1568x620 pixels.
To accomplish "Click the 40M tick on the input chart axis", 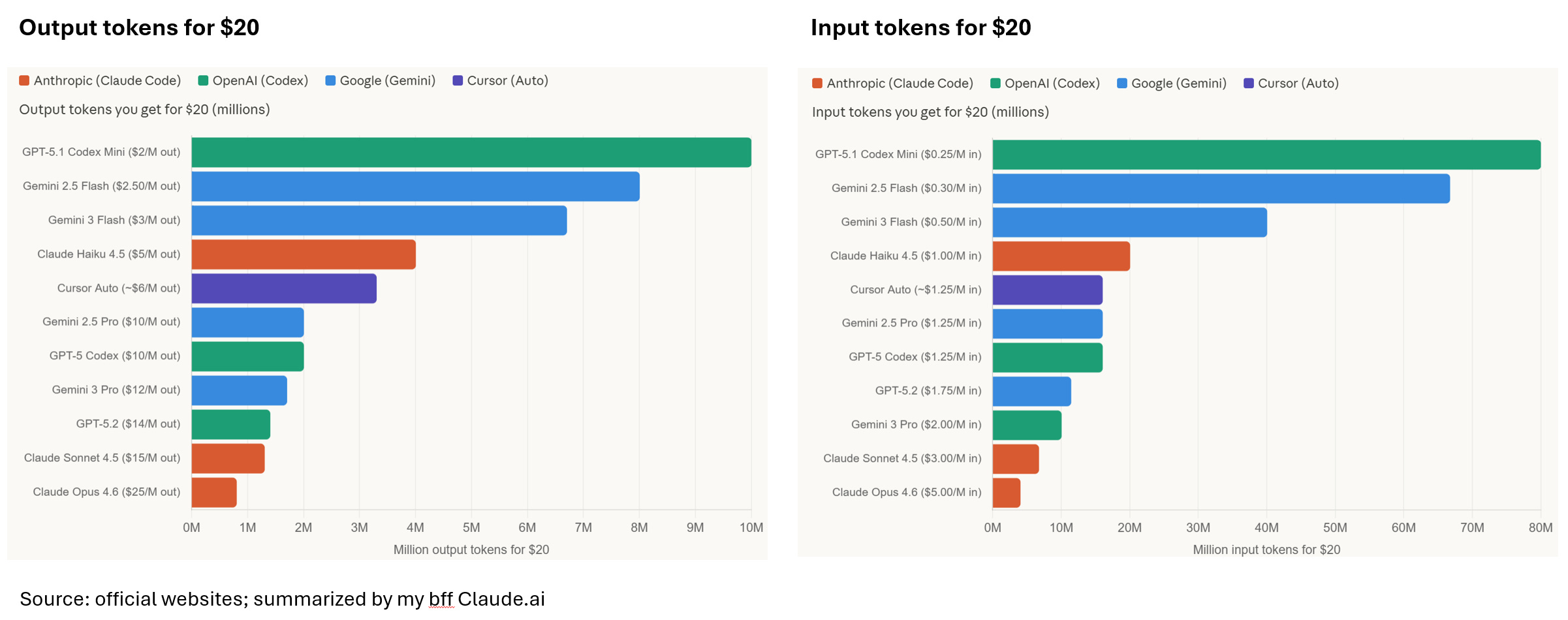I will 1266,528.
